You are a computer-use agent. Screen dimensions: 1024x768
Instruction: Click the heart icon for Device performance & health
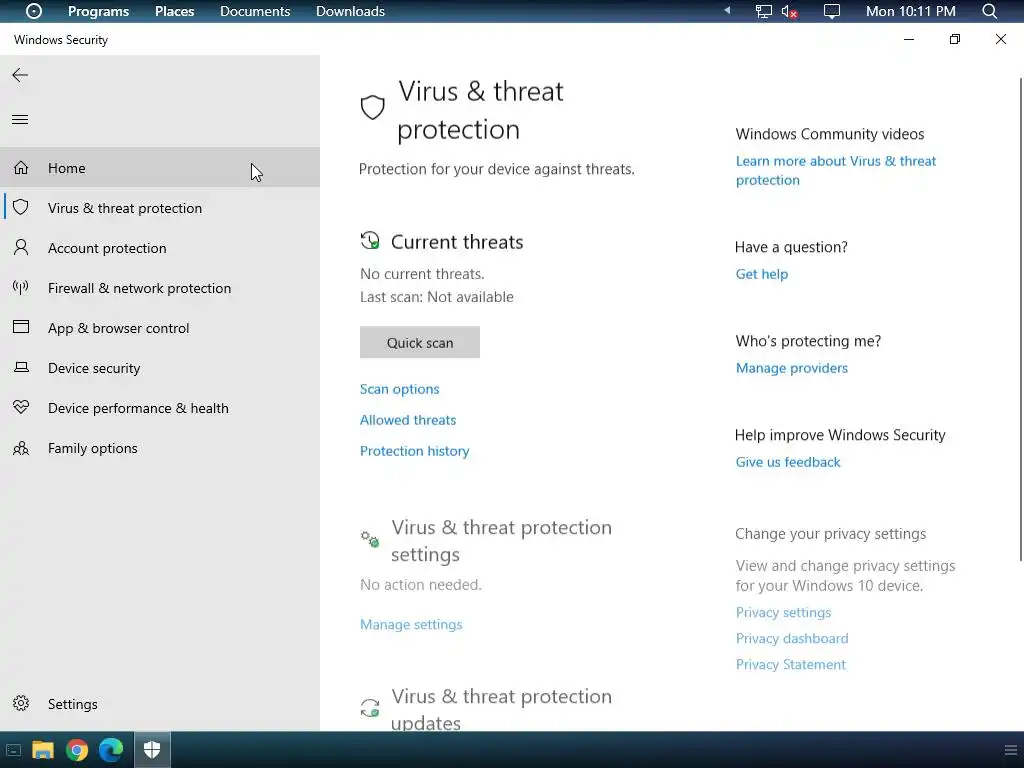21,408
